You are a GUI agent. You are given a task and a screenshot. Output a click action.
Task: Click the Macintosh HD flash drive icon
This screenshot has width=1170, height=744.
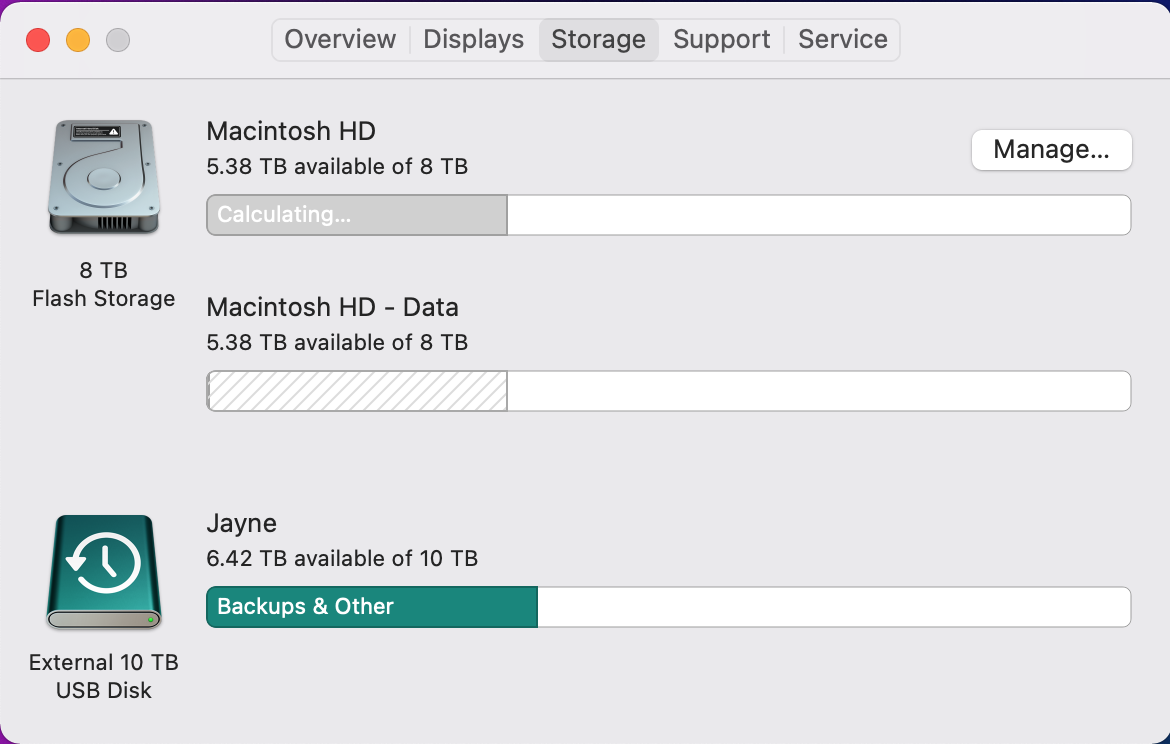[x=103, y=177]
